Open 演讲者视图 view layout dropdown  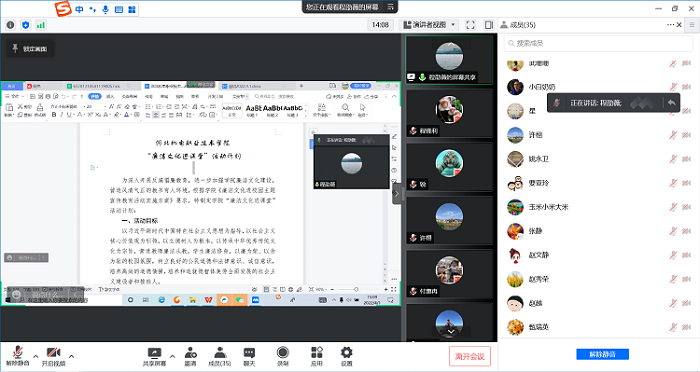429,25
